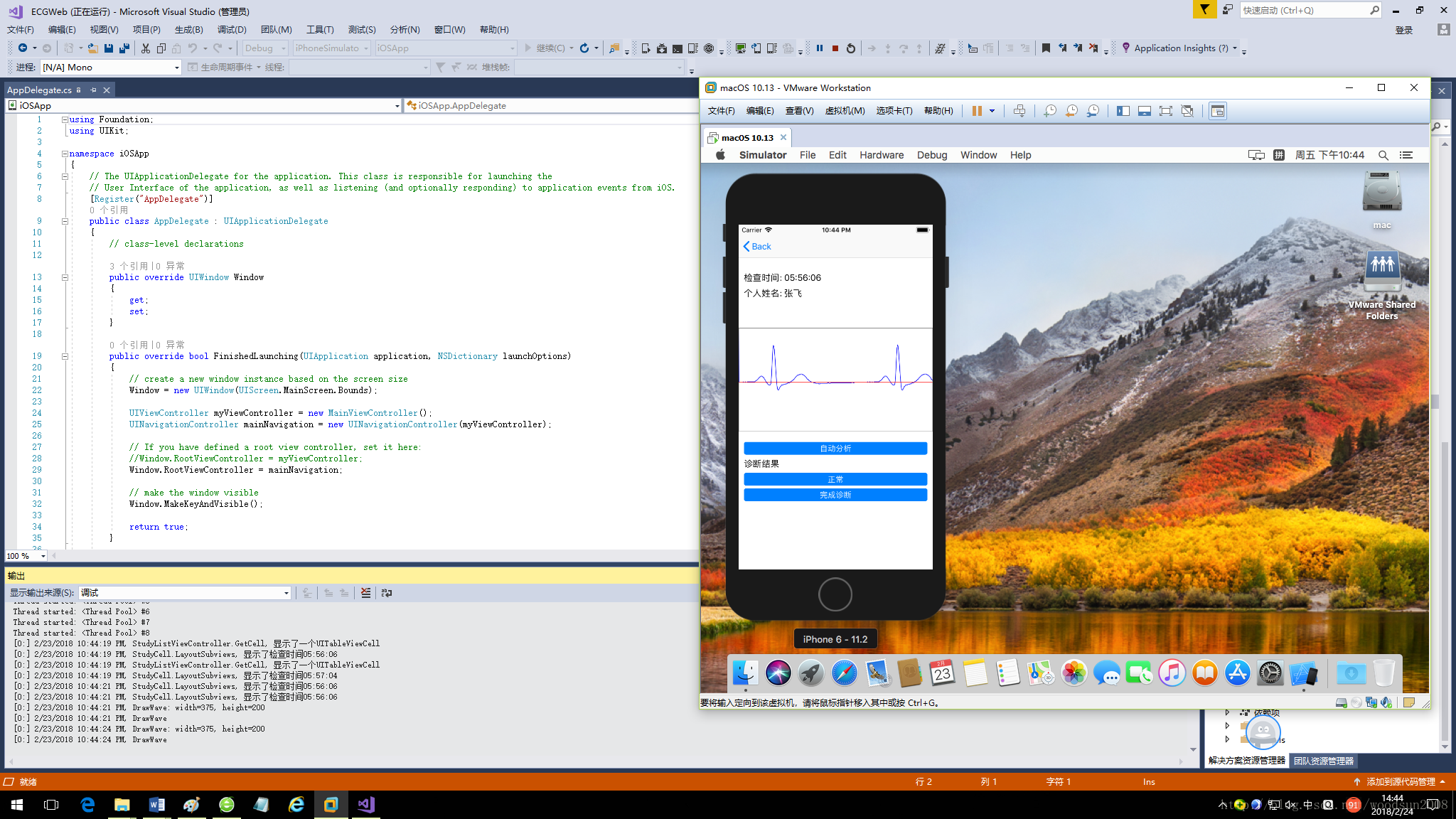Click the Quick Launch search field

point(1311,10)
